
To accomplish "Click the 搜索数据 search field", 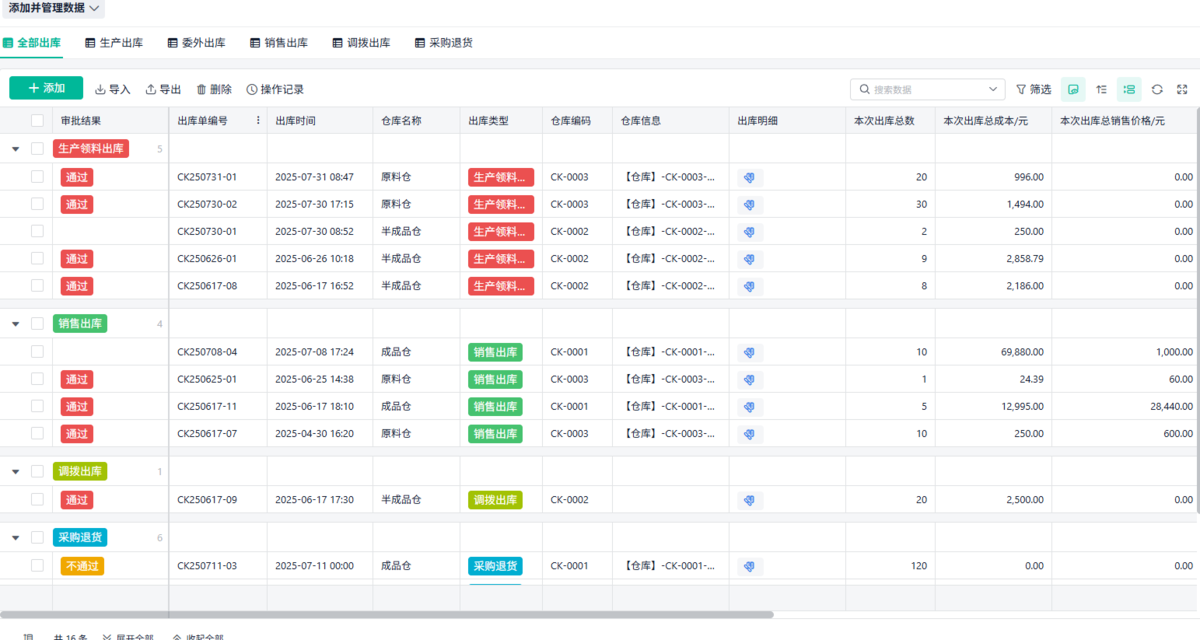I will [x=925, y=89].
